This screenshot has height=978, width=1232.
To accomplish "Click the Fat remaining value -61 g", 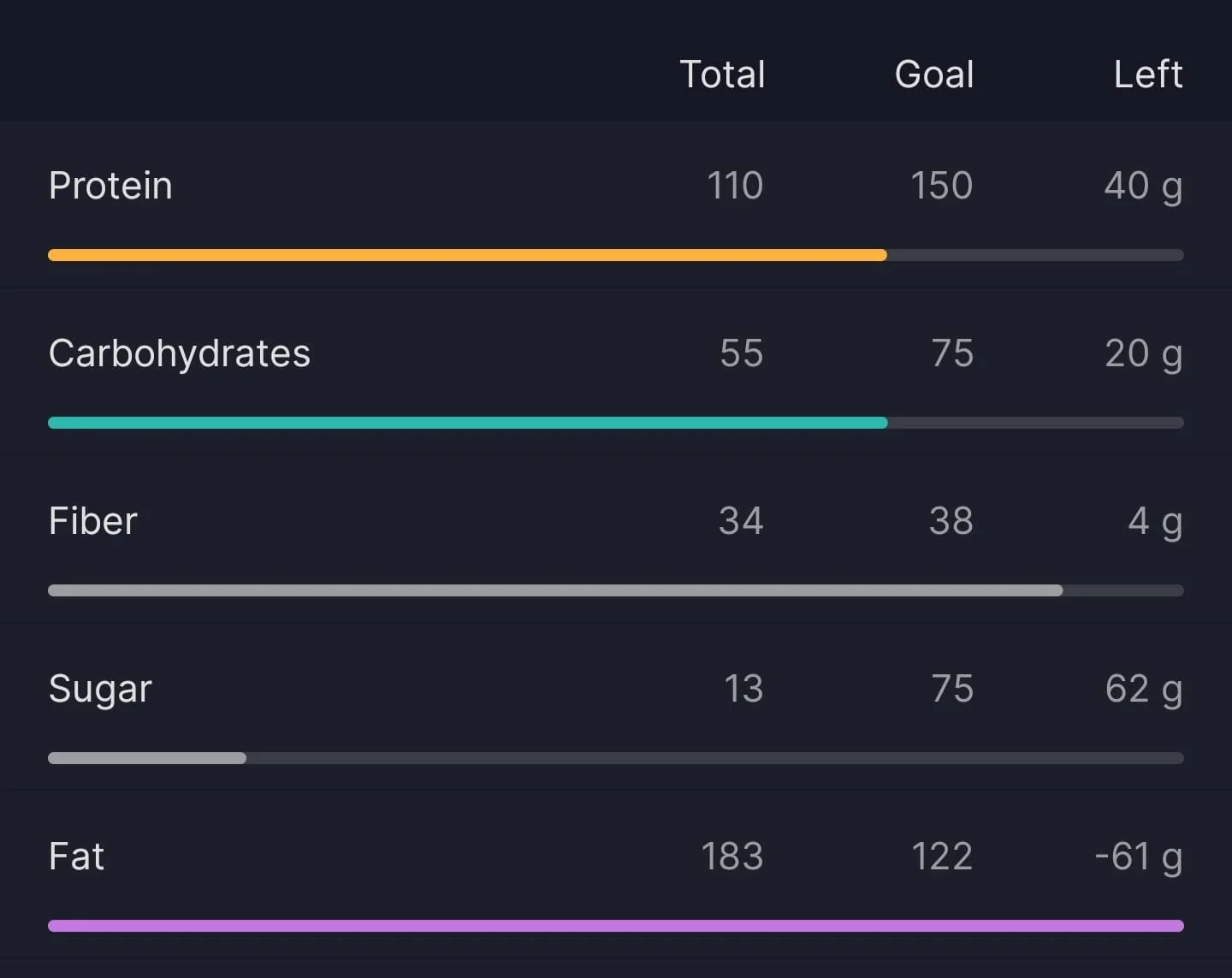I will [1139, 857].
